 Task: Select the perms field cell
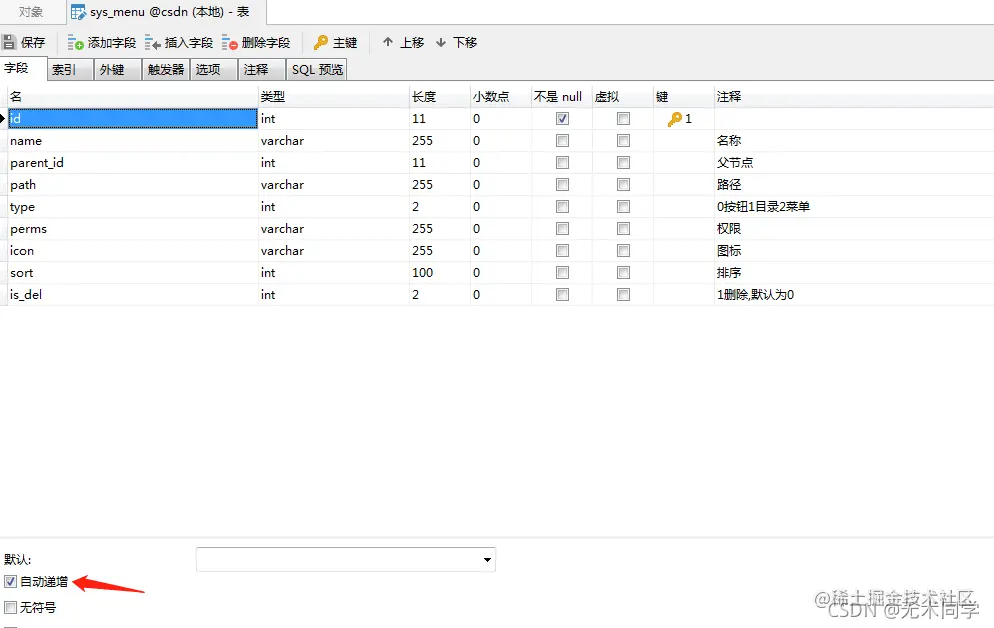(133, 229)
